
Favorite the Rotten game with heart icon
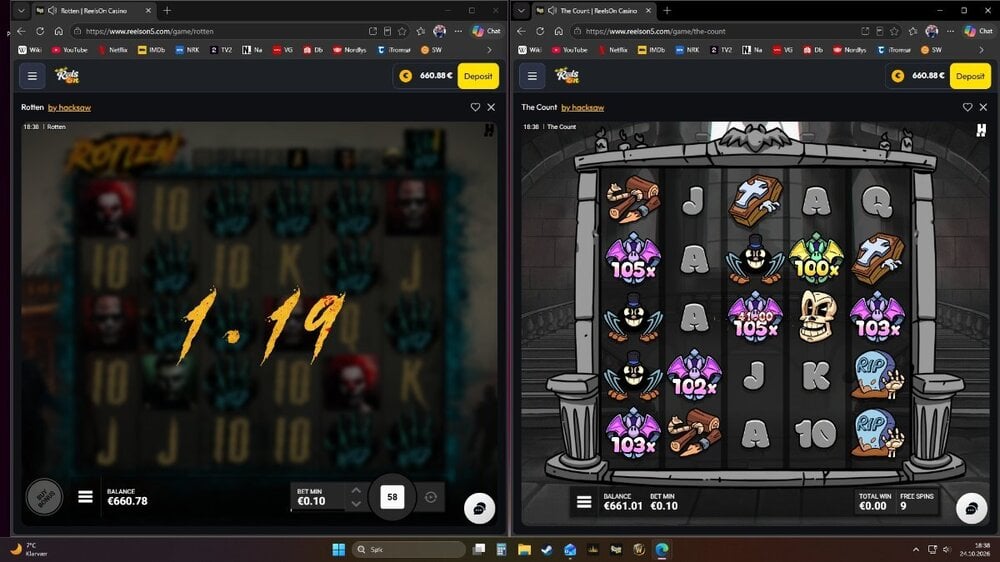click(475, 107)
